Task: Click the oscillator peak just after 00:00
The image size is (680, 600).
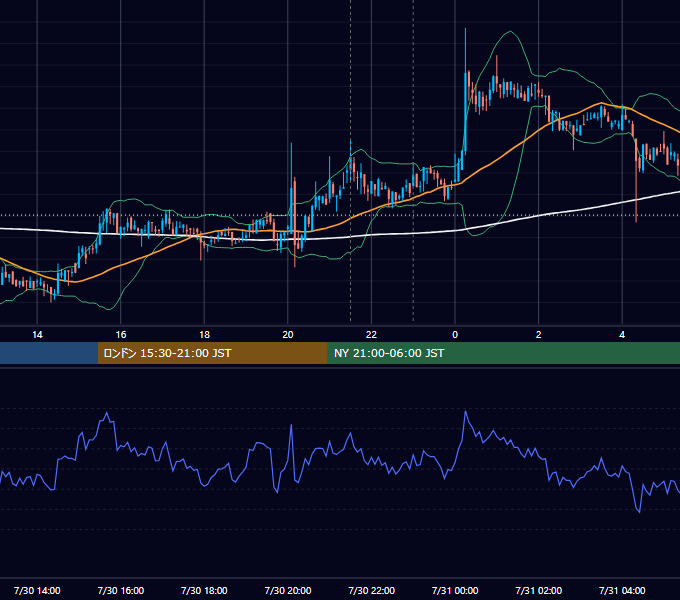Action: [466, 412]
